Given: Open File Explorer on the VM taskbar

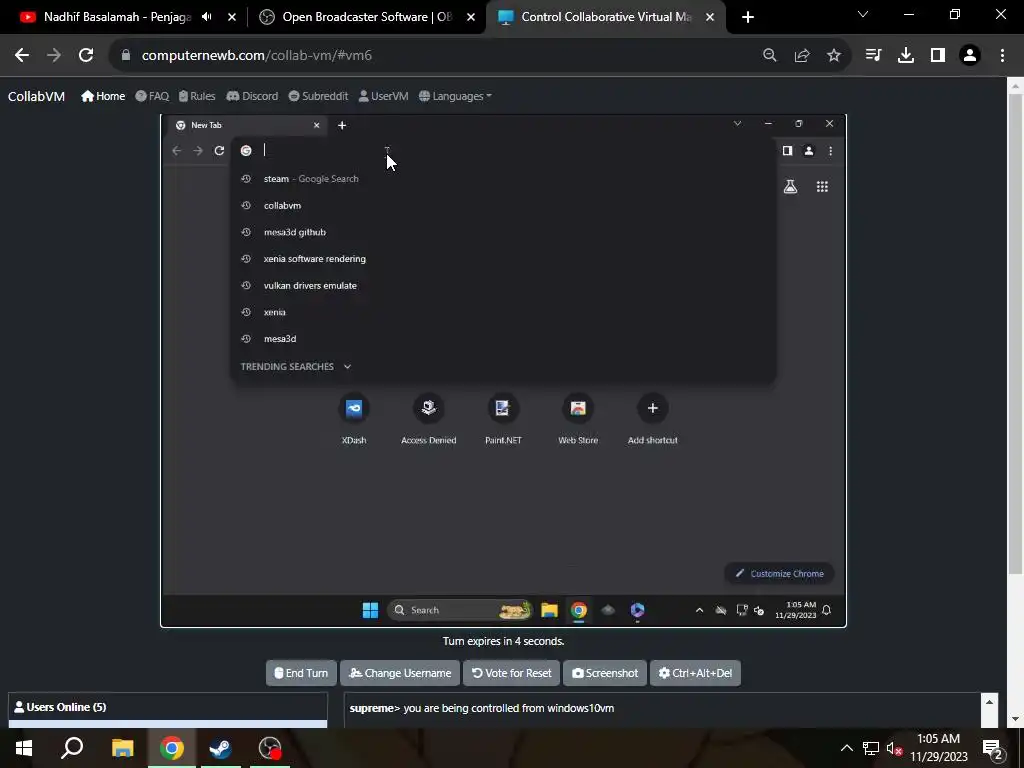Looking at the screenshot, I should (549, 610).
